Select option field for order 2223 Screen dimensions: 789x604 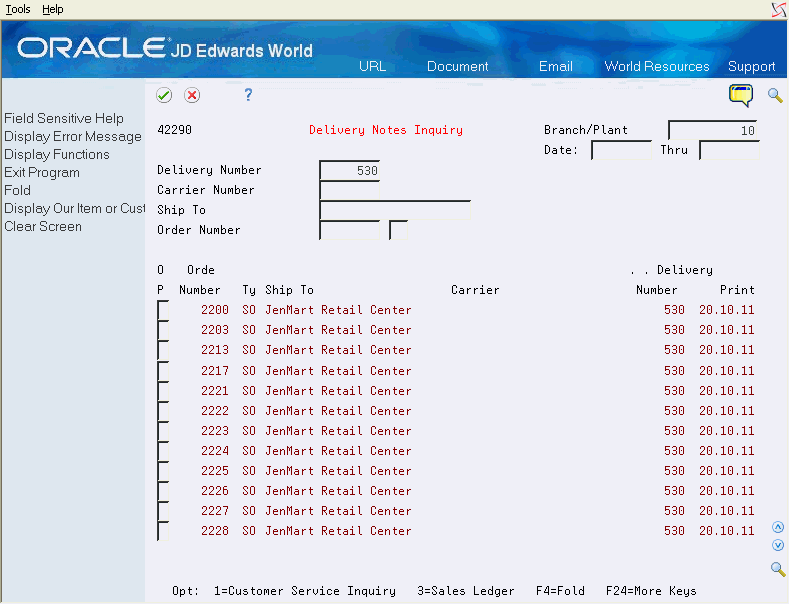coord(163,431)
